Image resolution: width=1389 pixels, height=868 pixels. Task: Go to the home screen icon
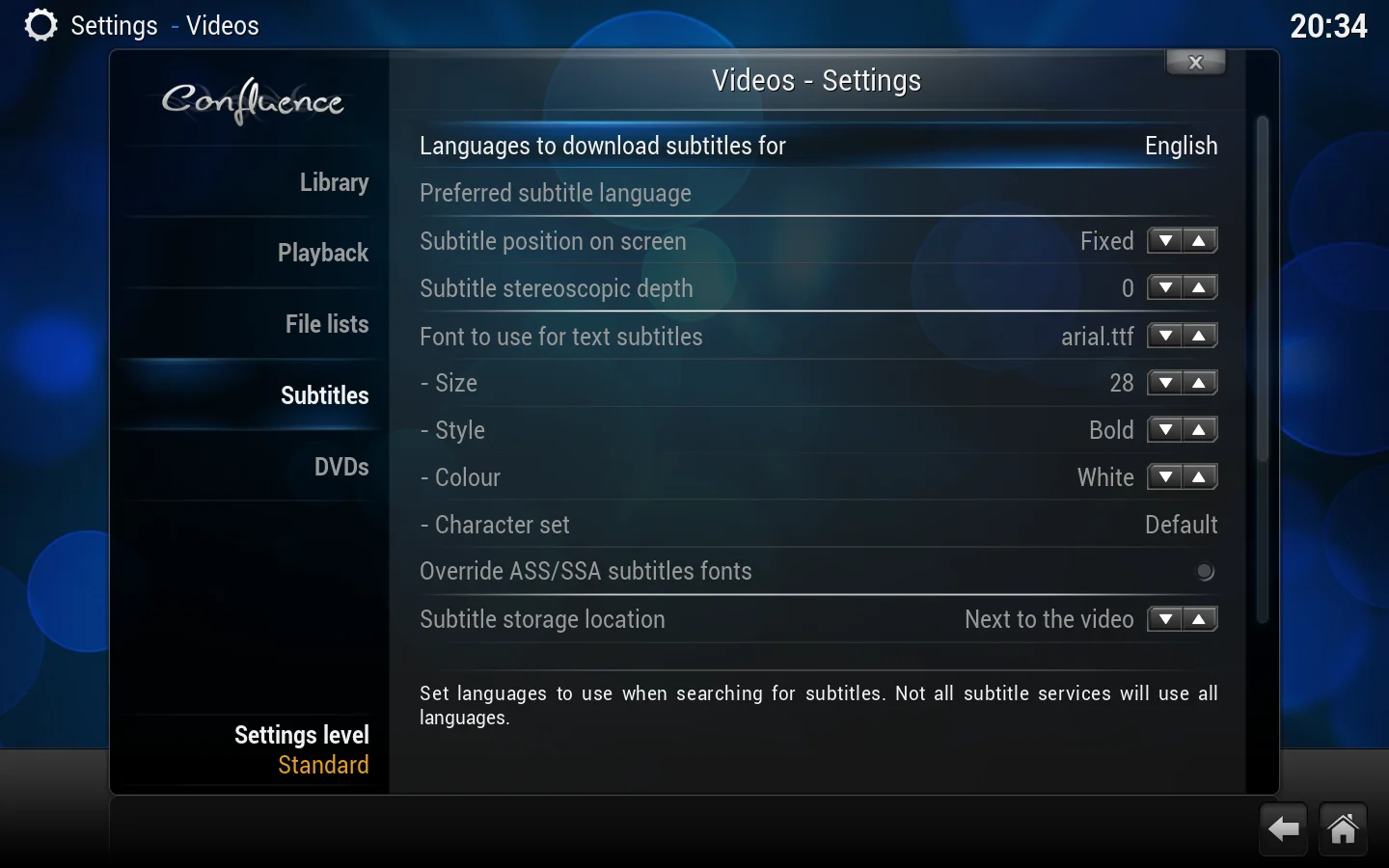point(1343,828)
